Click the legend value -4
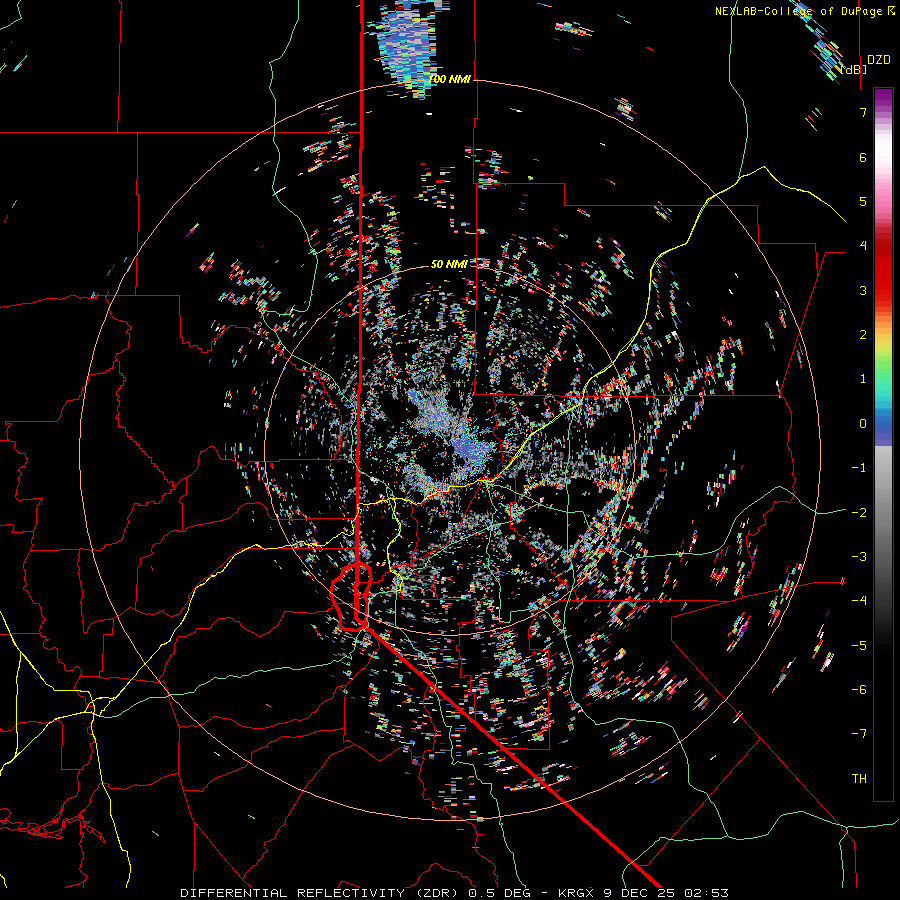This screenshot has width=900, height=900. click(859, 600)
